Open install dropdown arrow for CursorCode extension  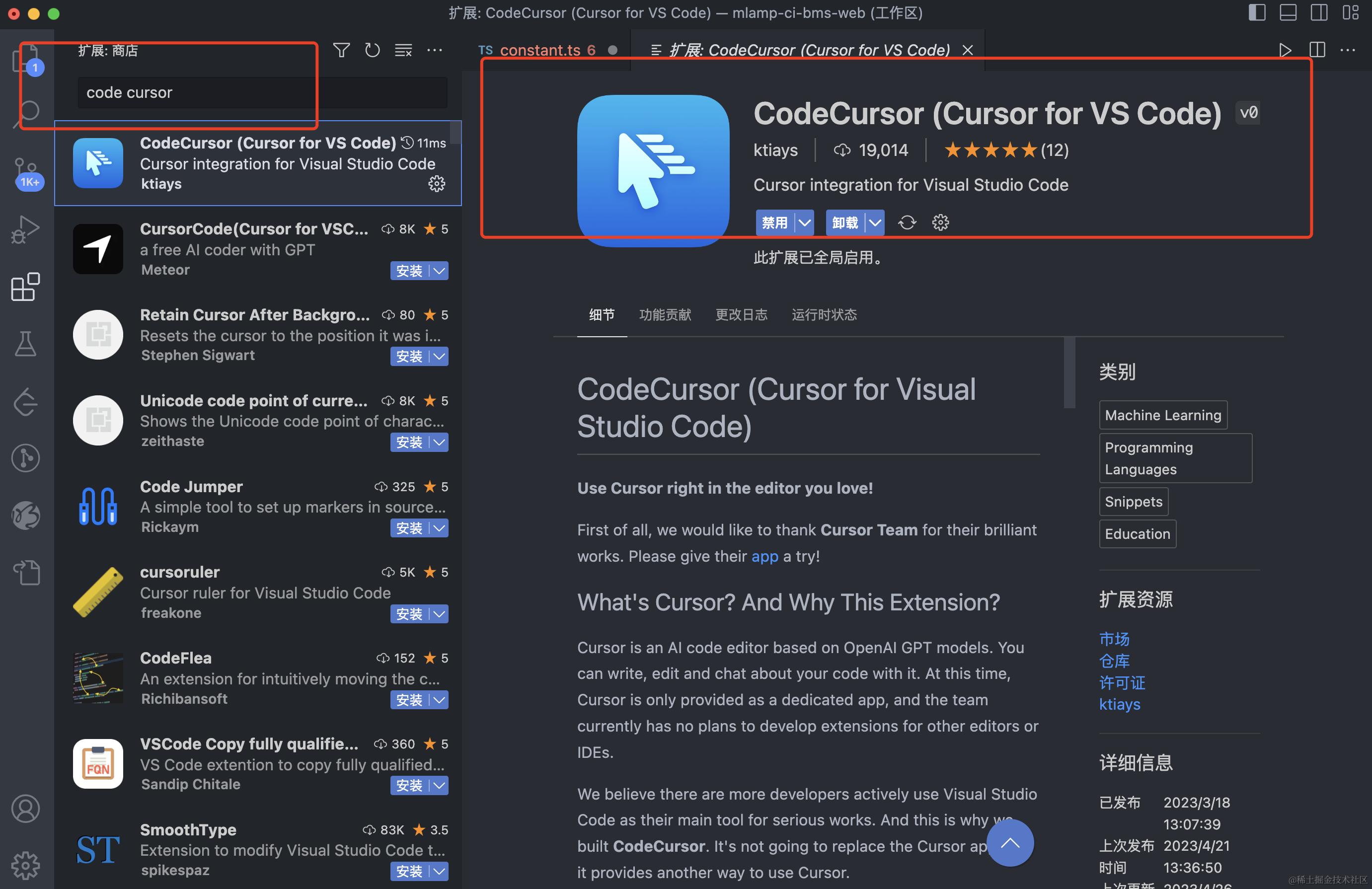(439, 270)
